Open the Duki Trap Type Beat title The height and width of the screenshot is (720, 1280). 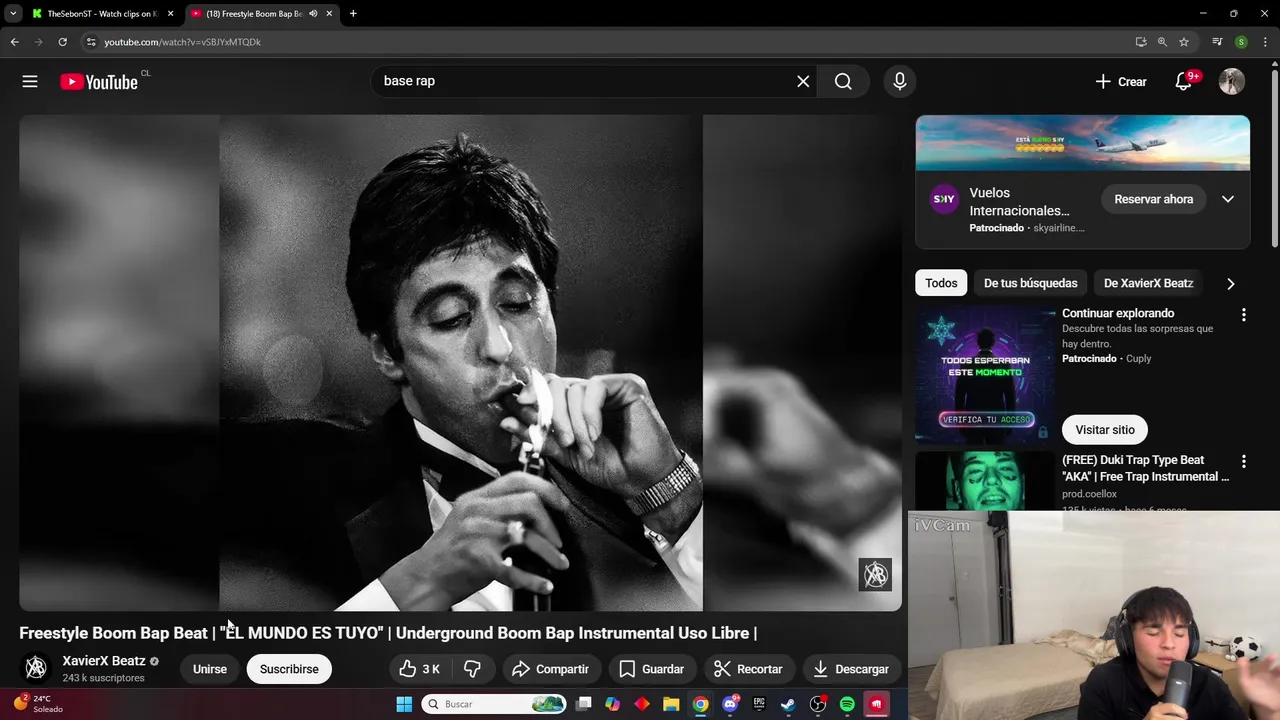click(x=1145, y=468)
